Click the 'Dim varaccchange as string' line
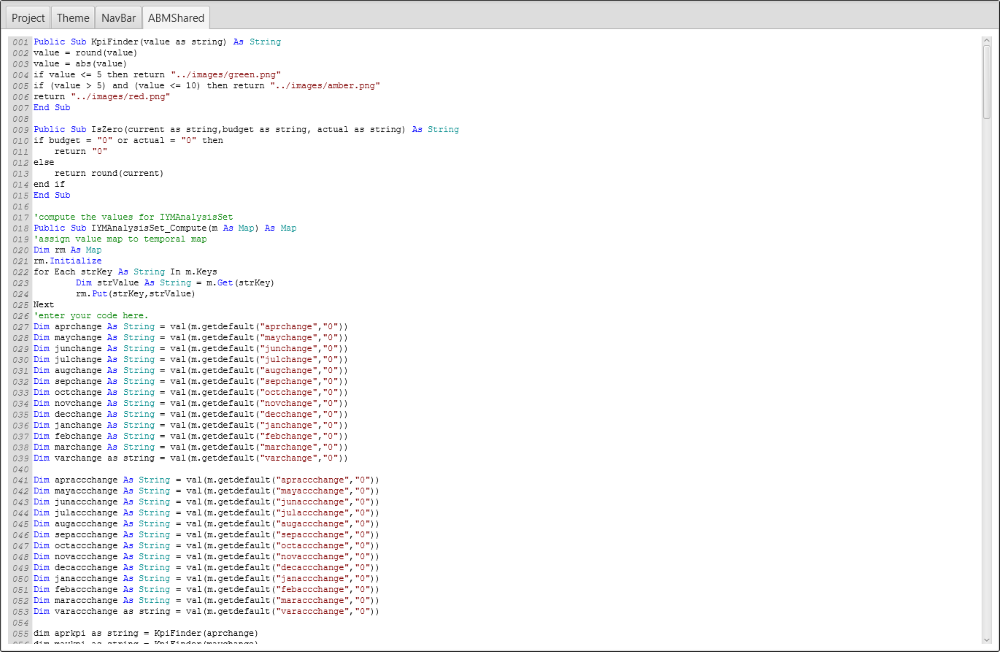The height and width of the screenshot is (652, 1000). pos(206,612)
